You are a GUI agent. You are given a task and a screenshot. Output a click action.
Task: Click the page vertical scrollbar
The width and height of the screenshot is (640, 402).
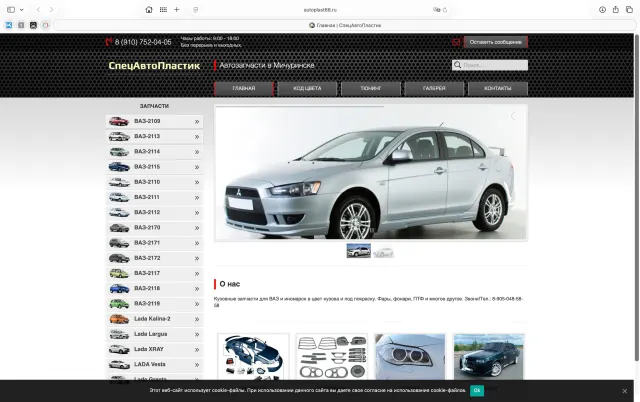click(636, 198)
